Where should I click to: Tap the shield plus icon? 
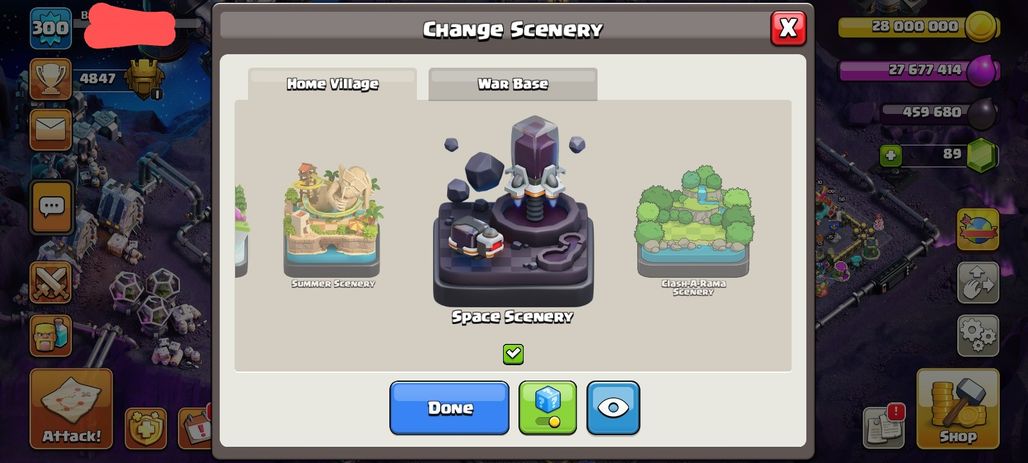(x=146, y=428)
